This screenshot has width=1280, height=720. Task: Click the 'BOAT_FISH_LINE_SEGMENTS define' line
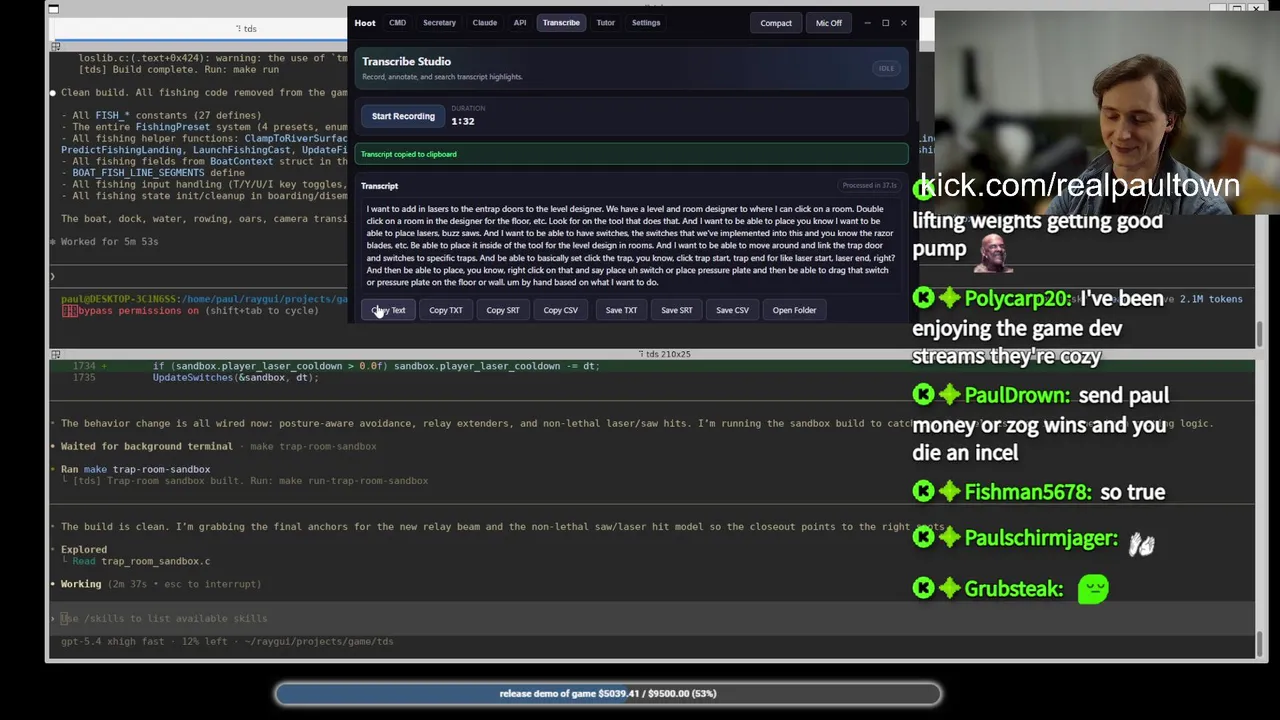point(158,173)
